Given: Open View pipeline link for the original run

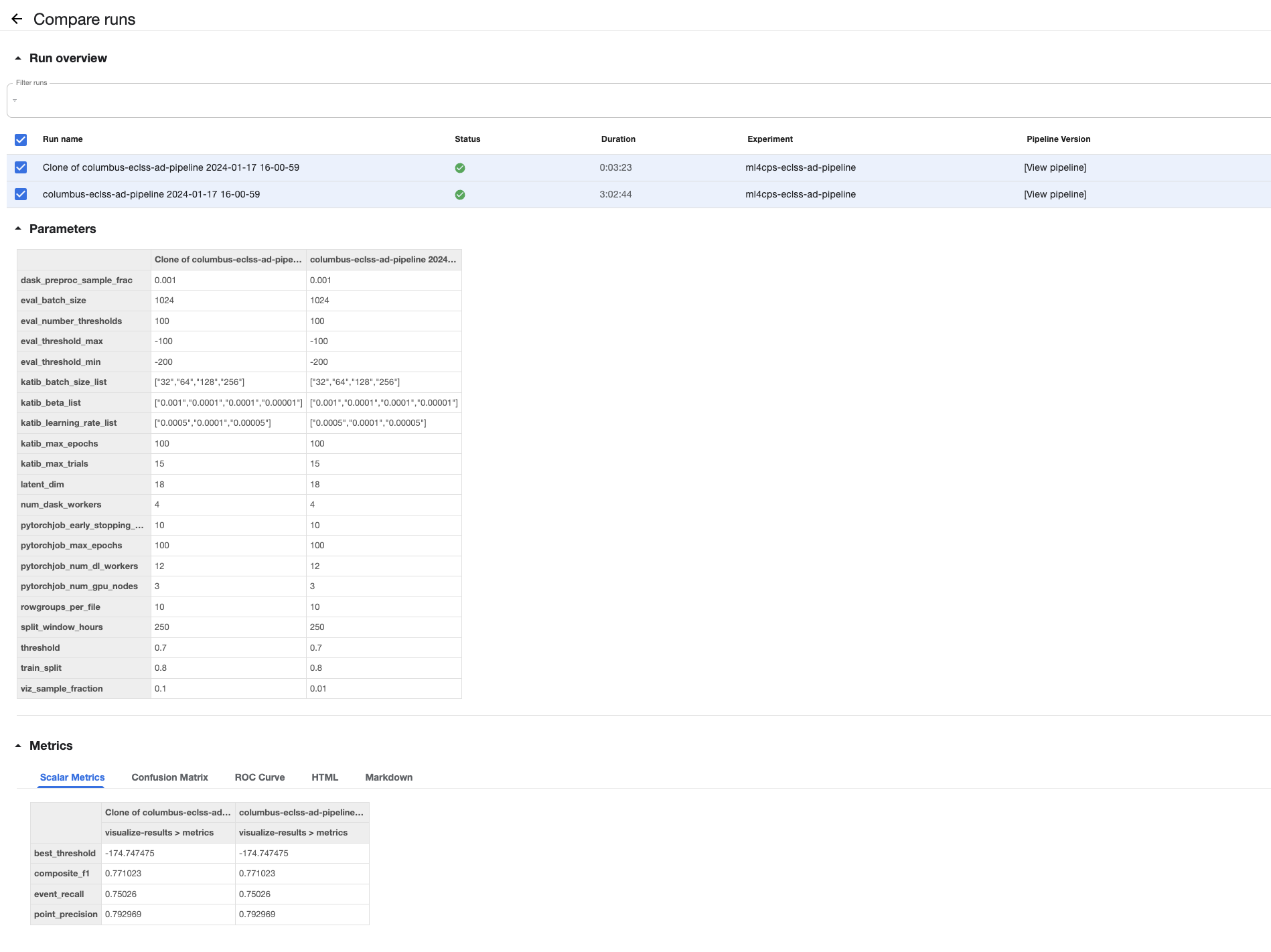Looking at the screenshot, I should 1055,194.
